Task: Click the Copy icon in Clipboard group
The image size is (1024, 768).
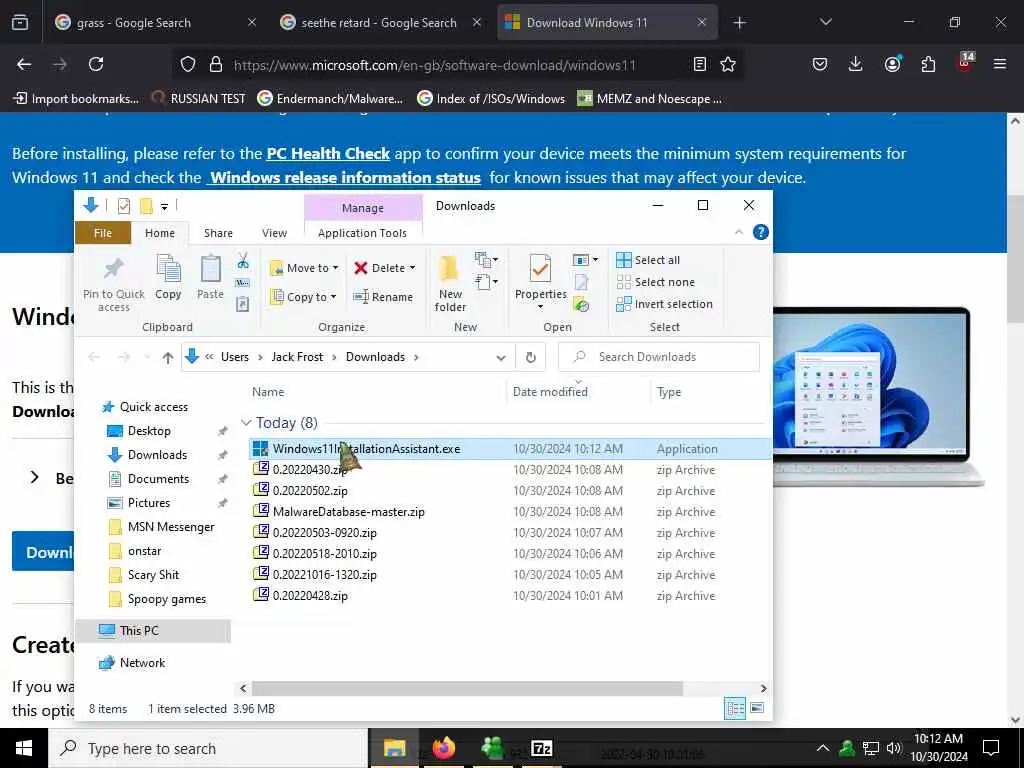Action: pos(168,278)
